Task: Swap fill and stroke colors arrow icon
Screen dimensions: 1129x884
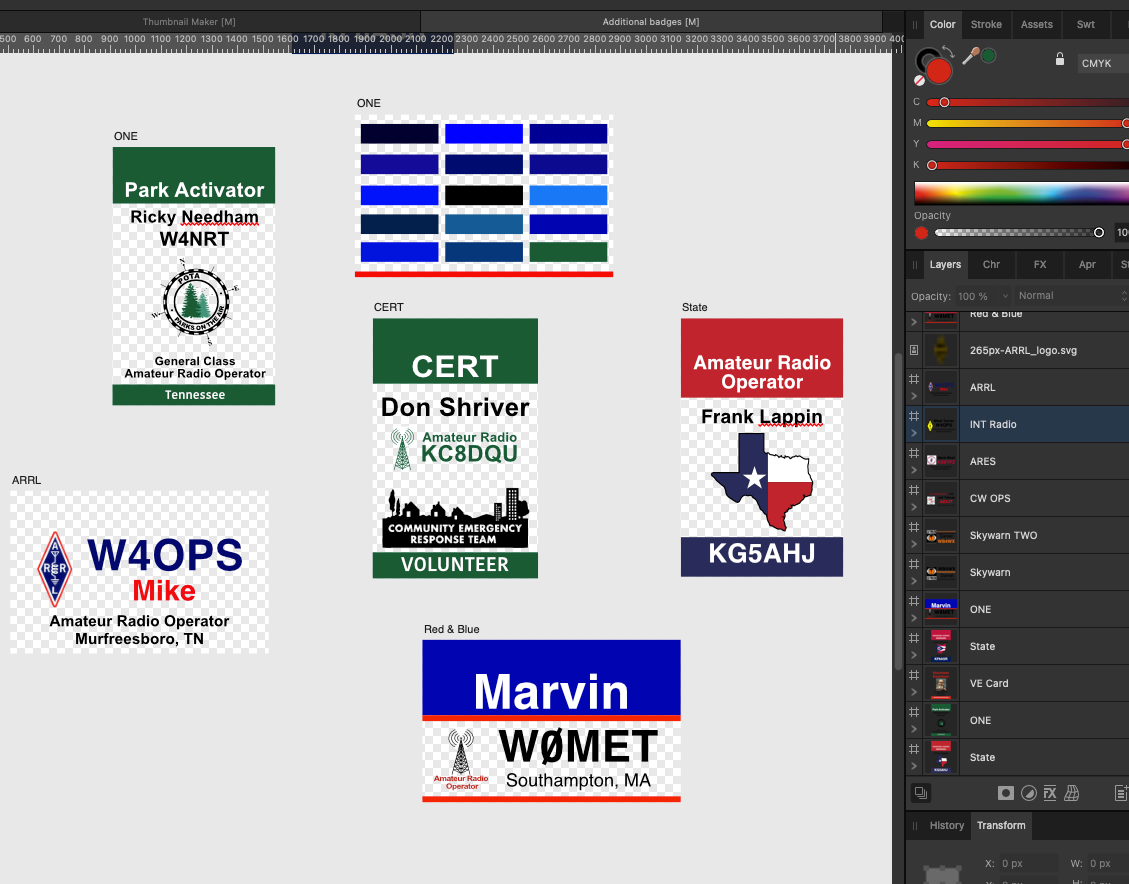Action: (x=947, y=51)
